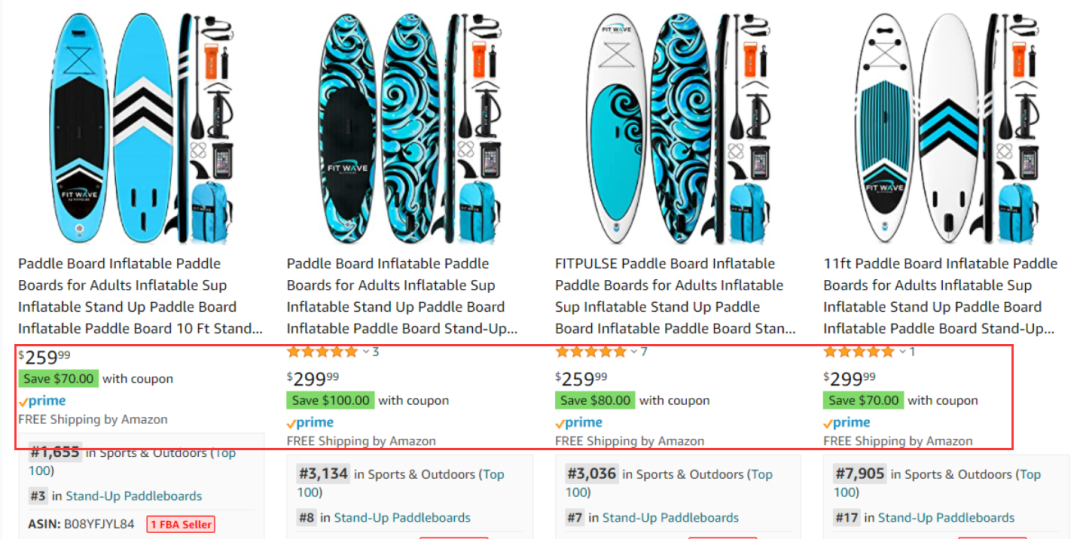Click the star rating on the 11ft paddle board
This screenshot has height=539, width=1080.
(x=858, y=352)
